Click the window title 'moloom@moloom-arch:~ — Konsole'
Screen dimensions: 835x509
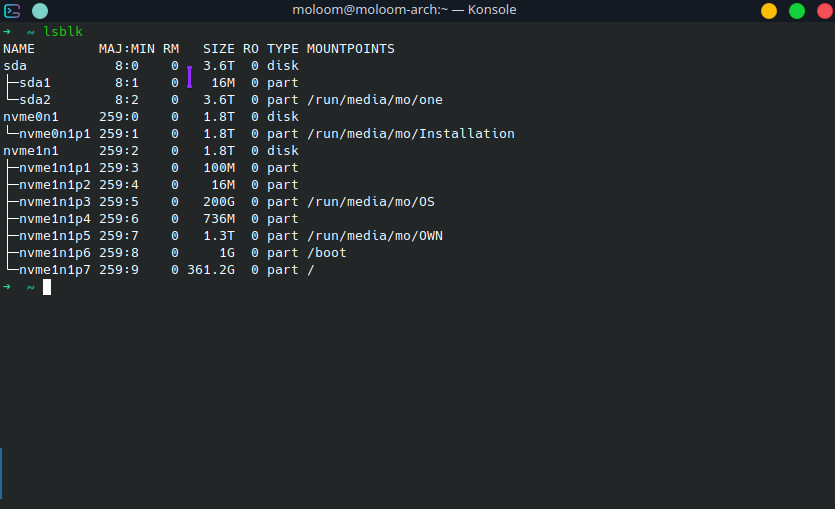pyautogui.click(x=417, y=11)
